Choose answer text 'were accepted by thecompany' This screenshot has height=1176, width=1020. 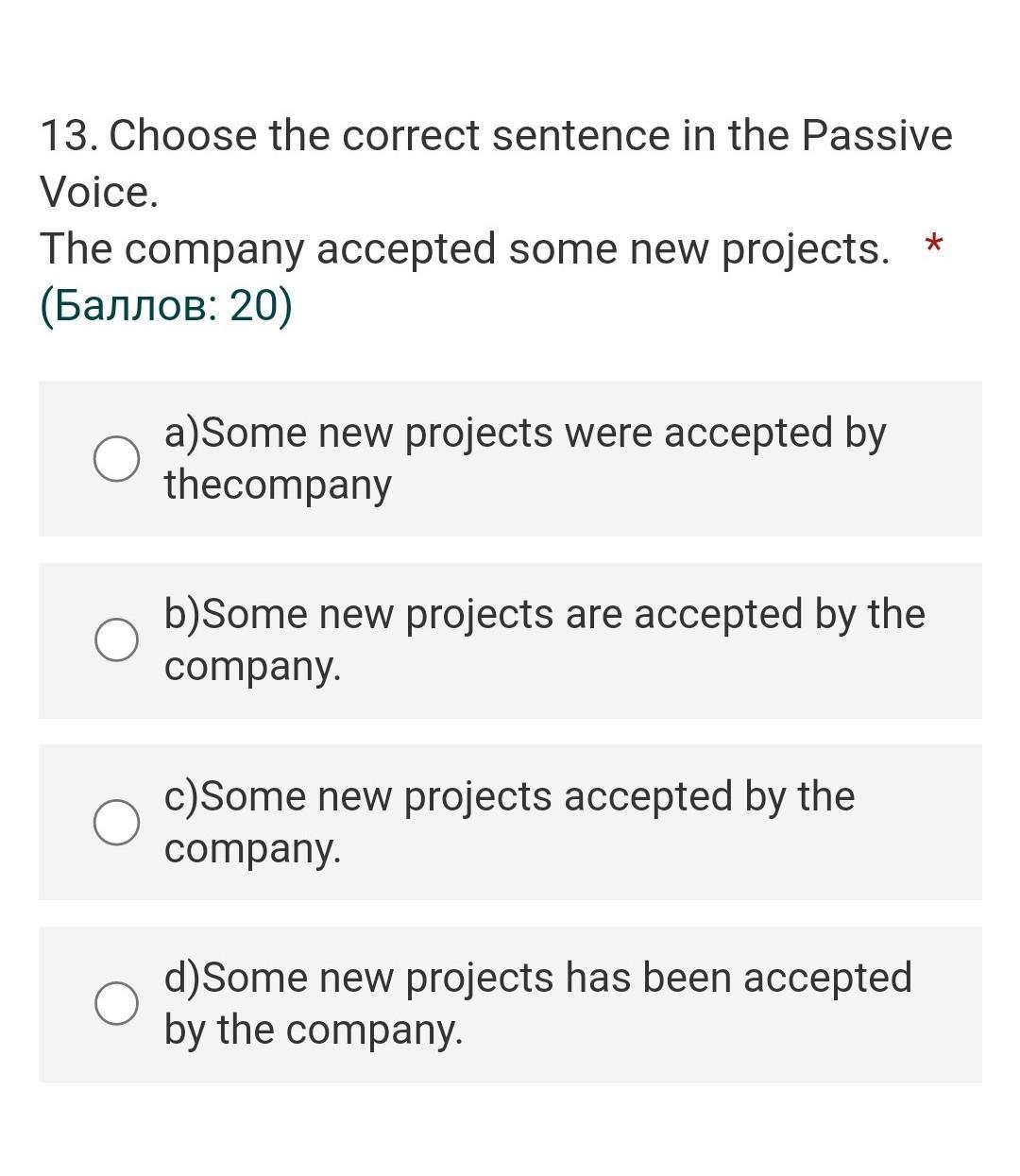(525, 458)
